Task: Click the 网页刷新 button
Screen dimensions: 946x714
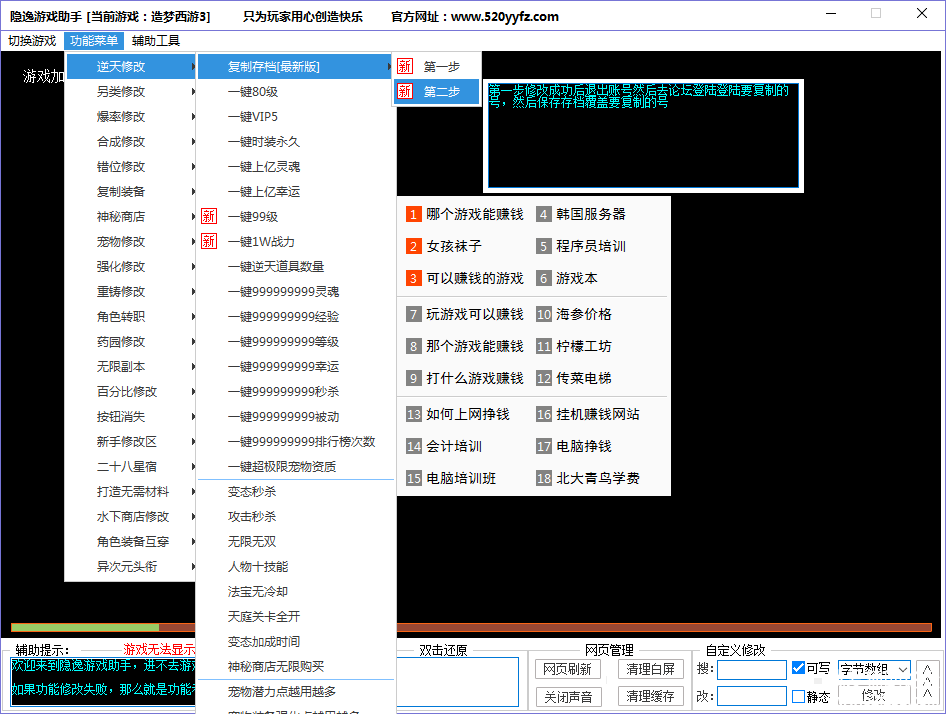Action: tap(567, 669)
